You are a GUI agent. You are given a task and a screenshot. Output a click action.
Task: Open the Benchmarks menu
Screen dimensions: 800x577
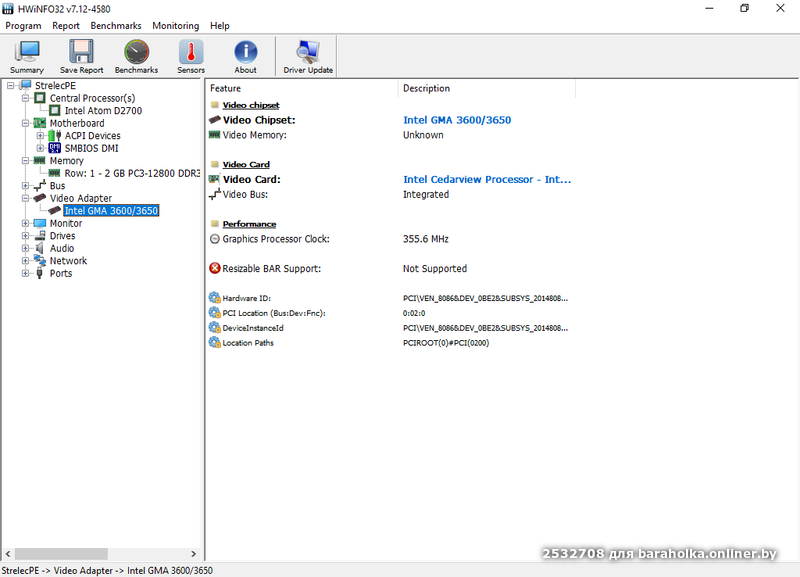pyautogui.click(x=116, y=26)
